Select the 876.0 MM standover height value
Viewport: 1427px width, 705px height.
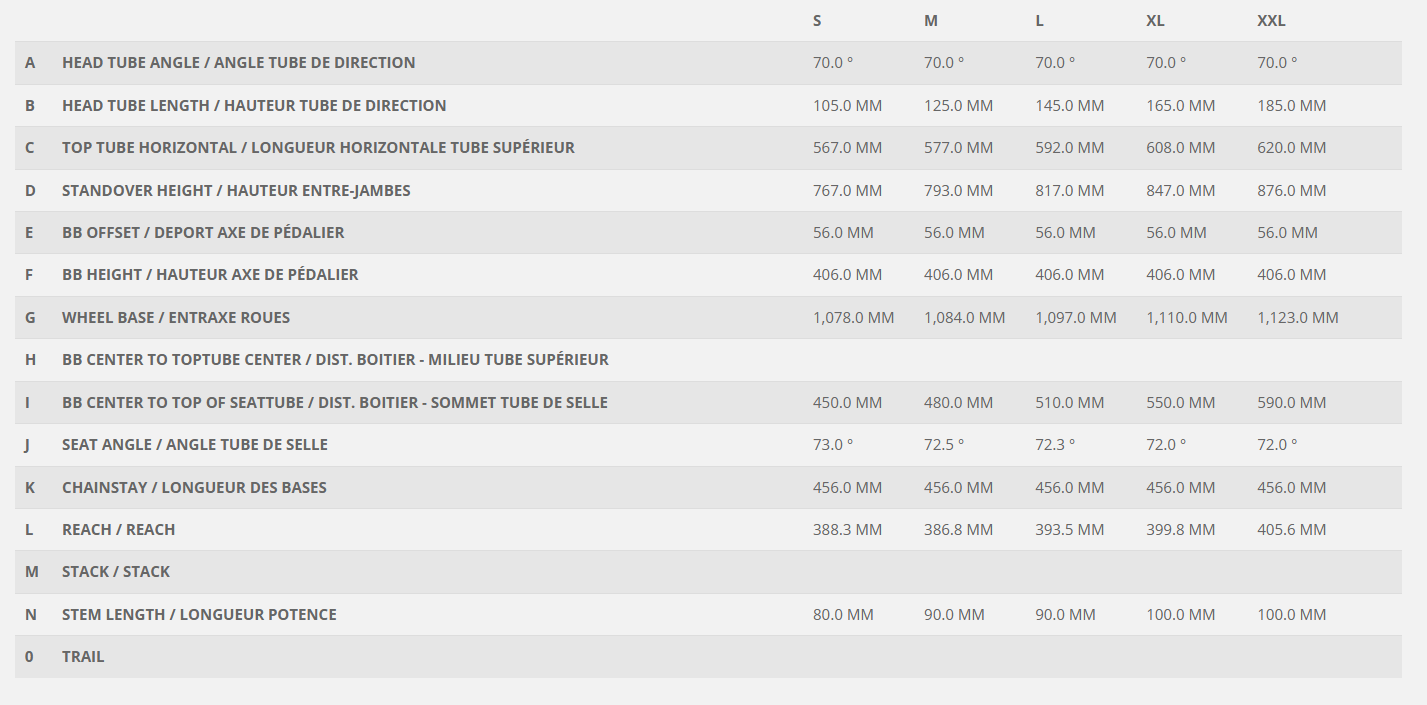(1291, 190)
